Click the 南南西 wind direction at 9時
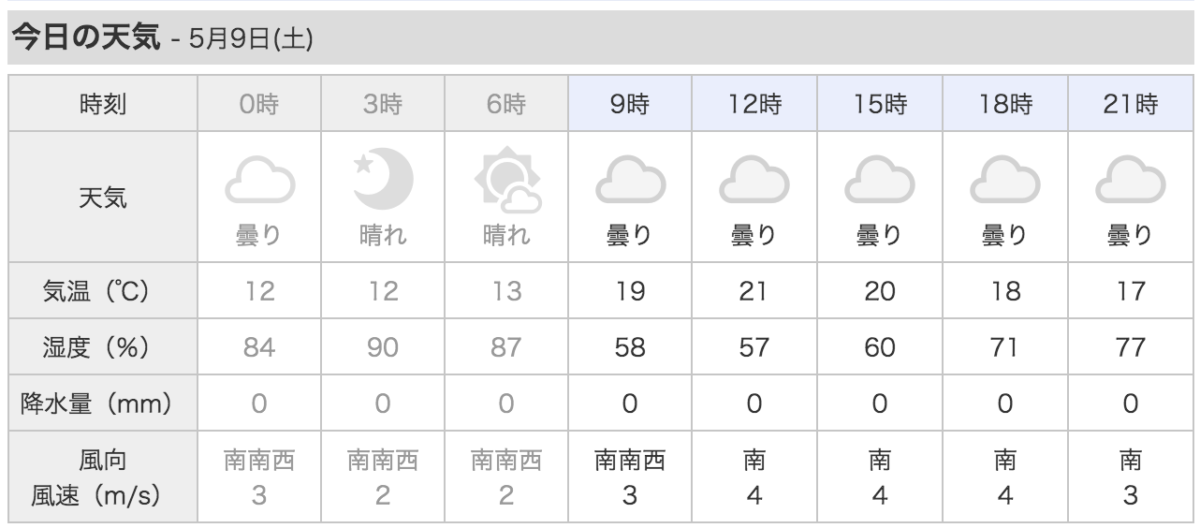This screenshot has height=528, width=1200. point(631,461)
